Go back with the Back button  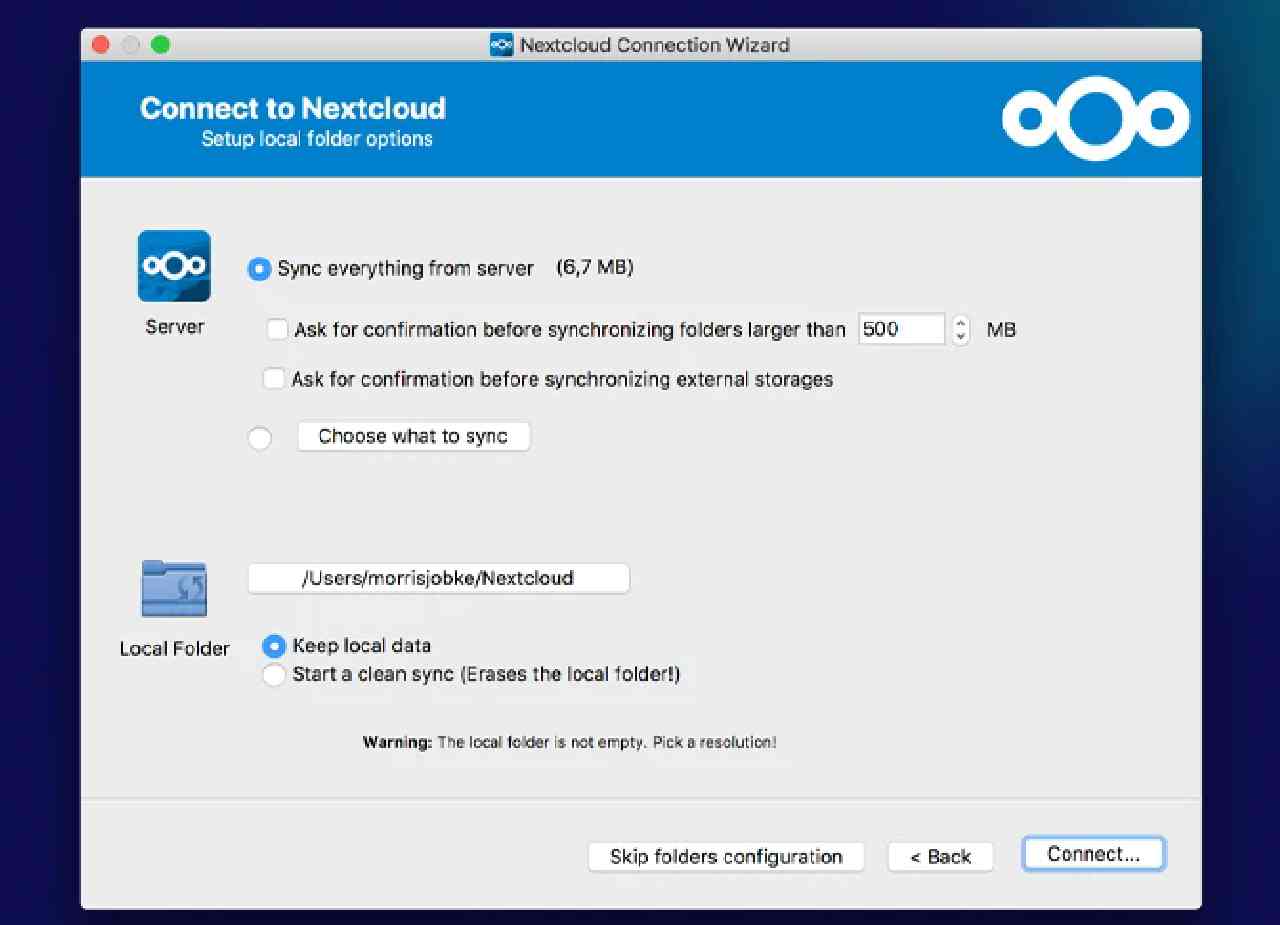(940, 857)
